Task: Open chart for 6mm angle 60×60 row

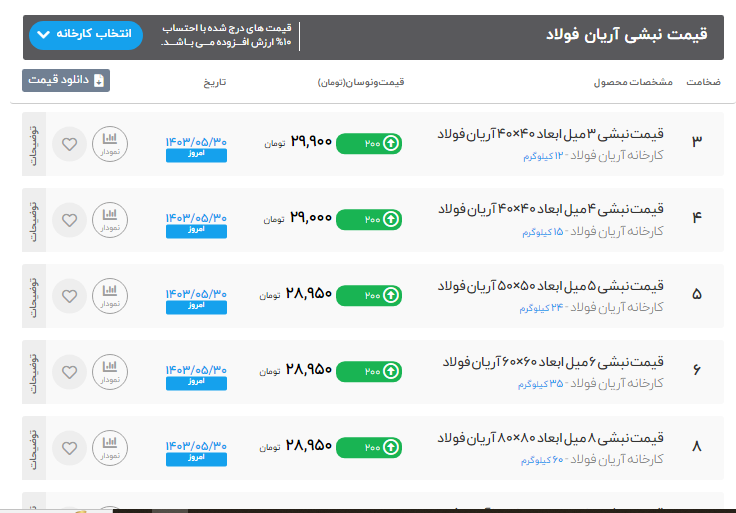Action: tap(110, 372)
